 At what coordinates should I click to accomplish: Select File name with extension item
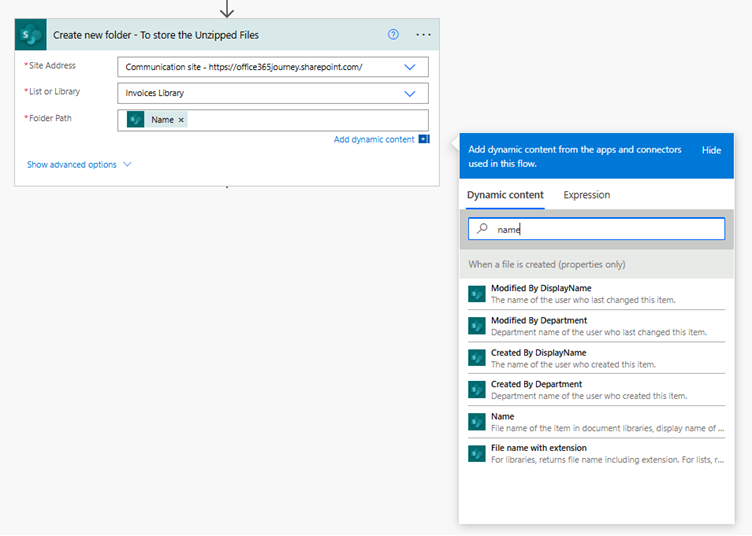tap(596, 454)
